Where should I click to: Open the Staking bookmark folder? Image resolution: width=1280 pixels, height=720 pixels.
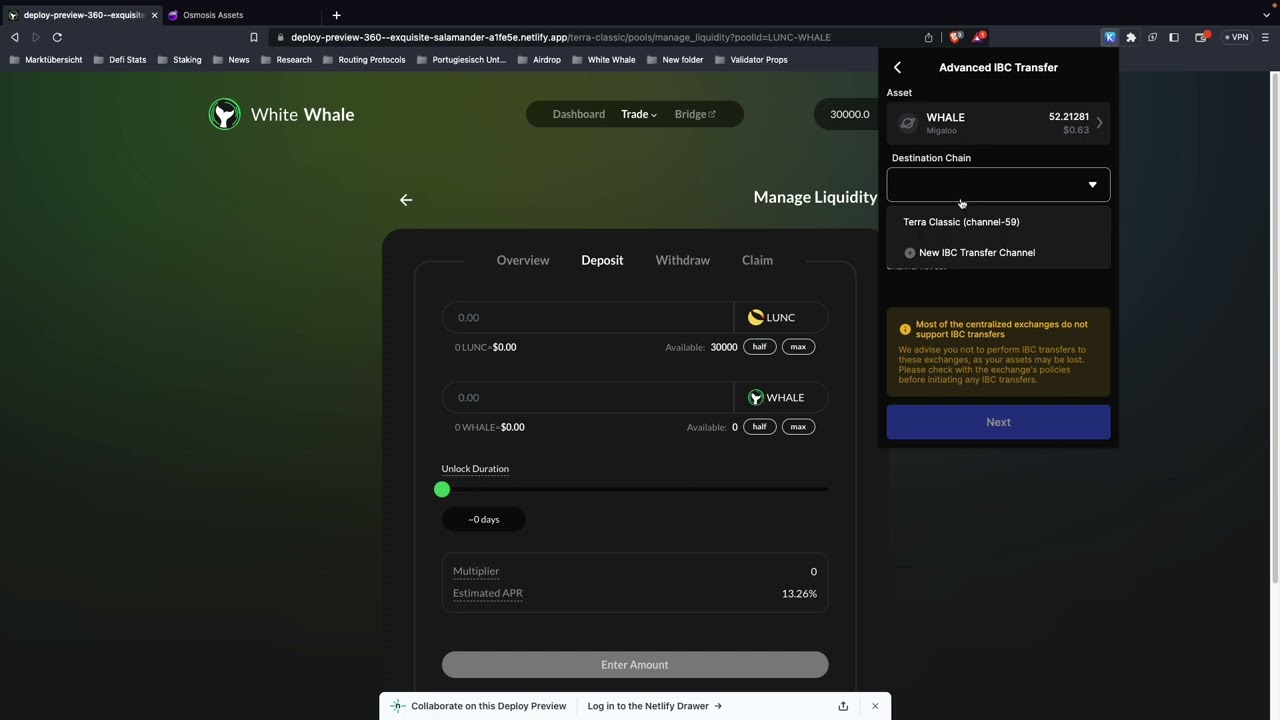[x=179, y=60]
